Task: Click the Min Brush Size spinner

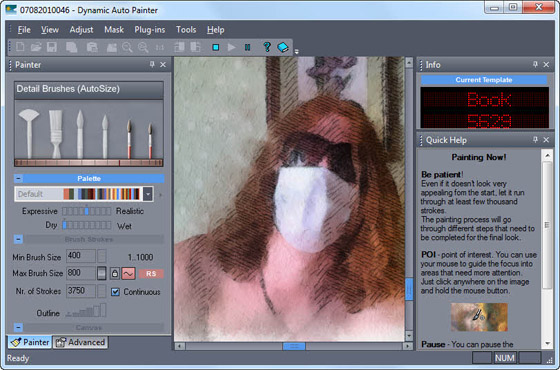Action: tap(102, 256)
